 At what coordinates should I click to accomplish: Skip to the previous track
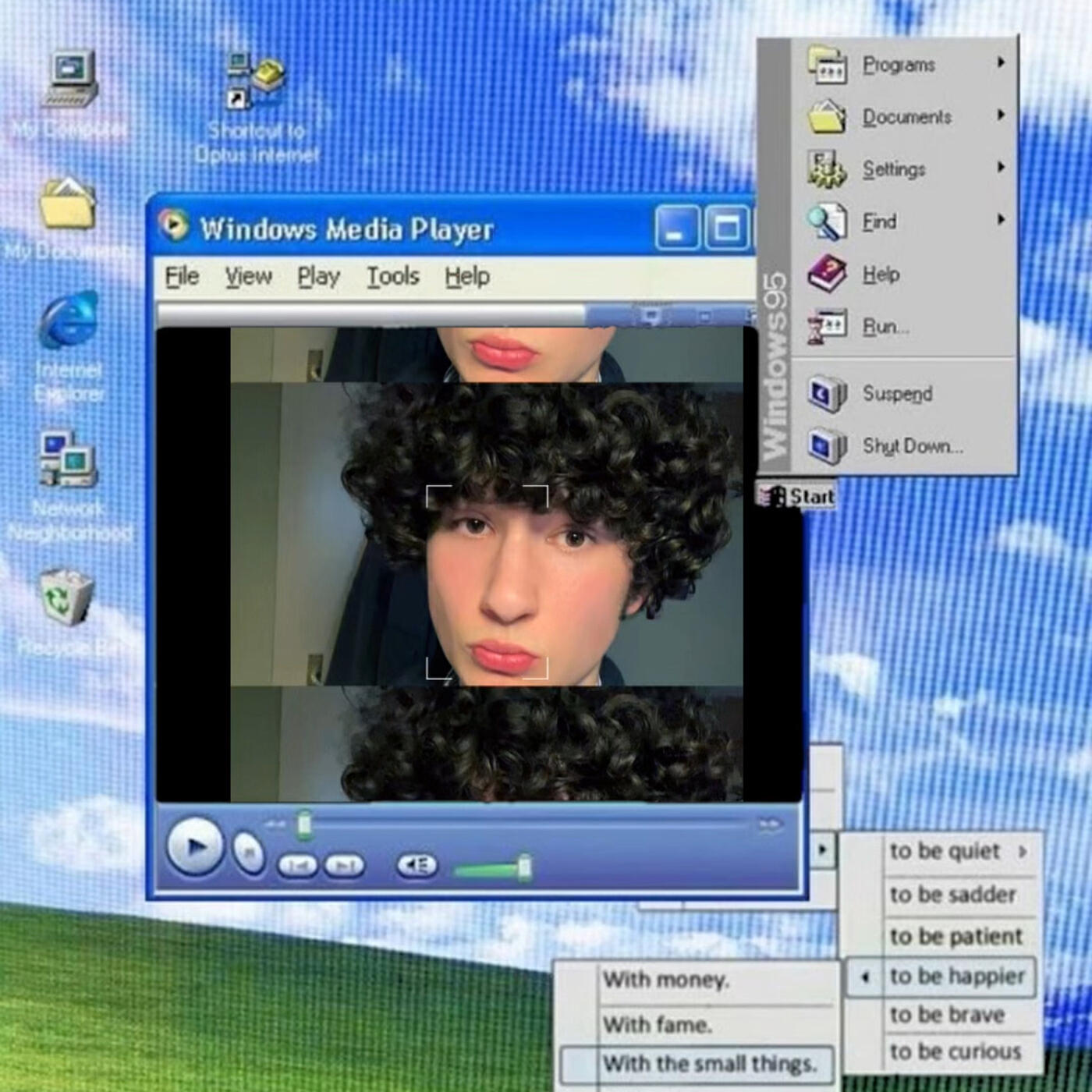[297, 866]
